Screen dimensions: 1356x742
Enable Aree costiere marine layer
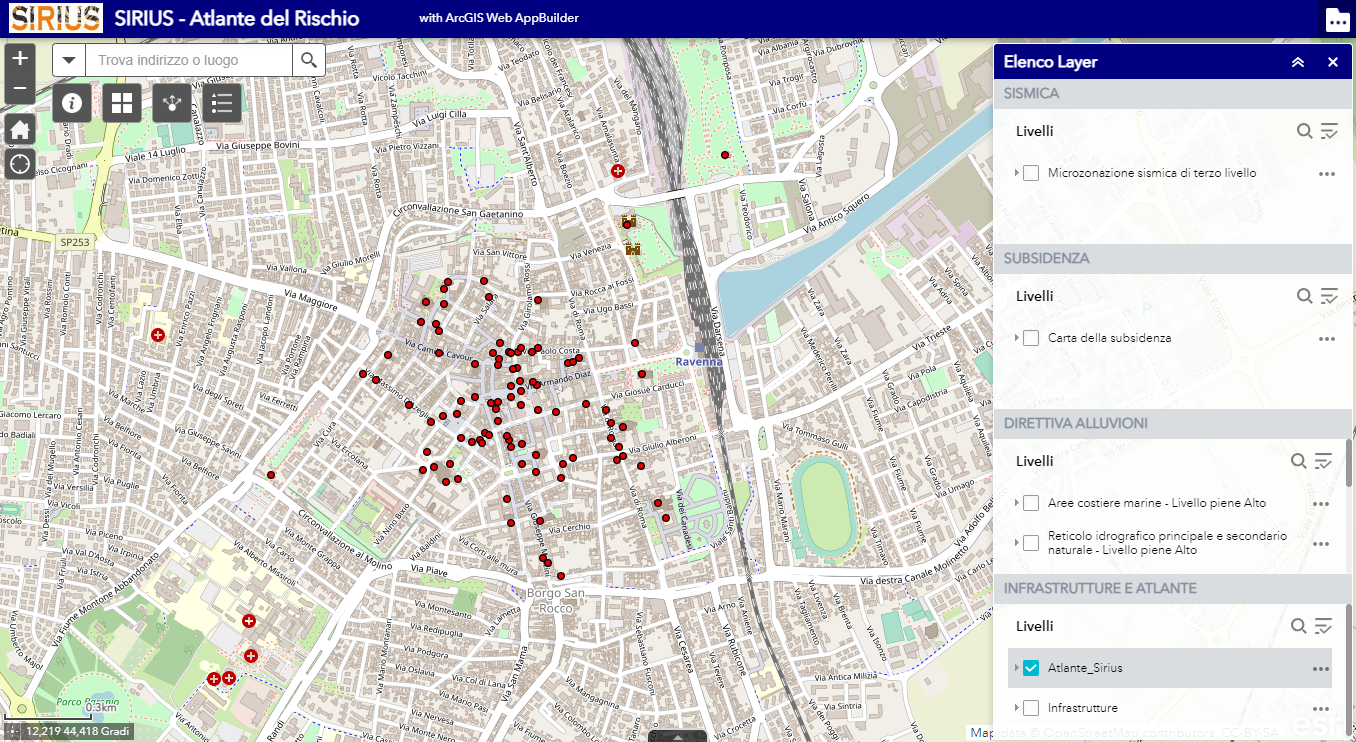coord(1031,503)
